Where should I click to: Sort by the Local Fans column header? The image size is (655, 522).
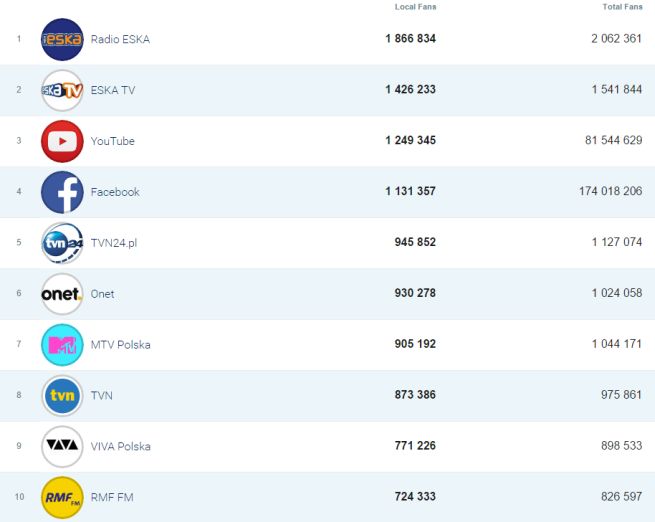(x=415, y=7)
